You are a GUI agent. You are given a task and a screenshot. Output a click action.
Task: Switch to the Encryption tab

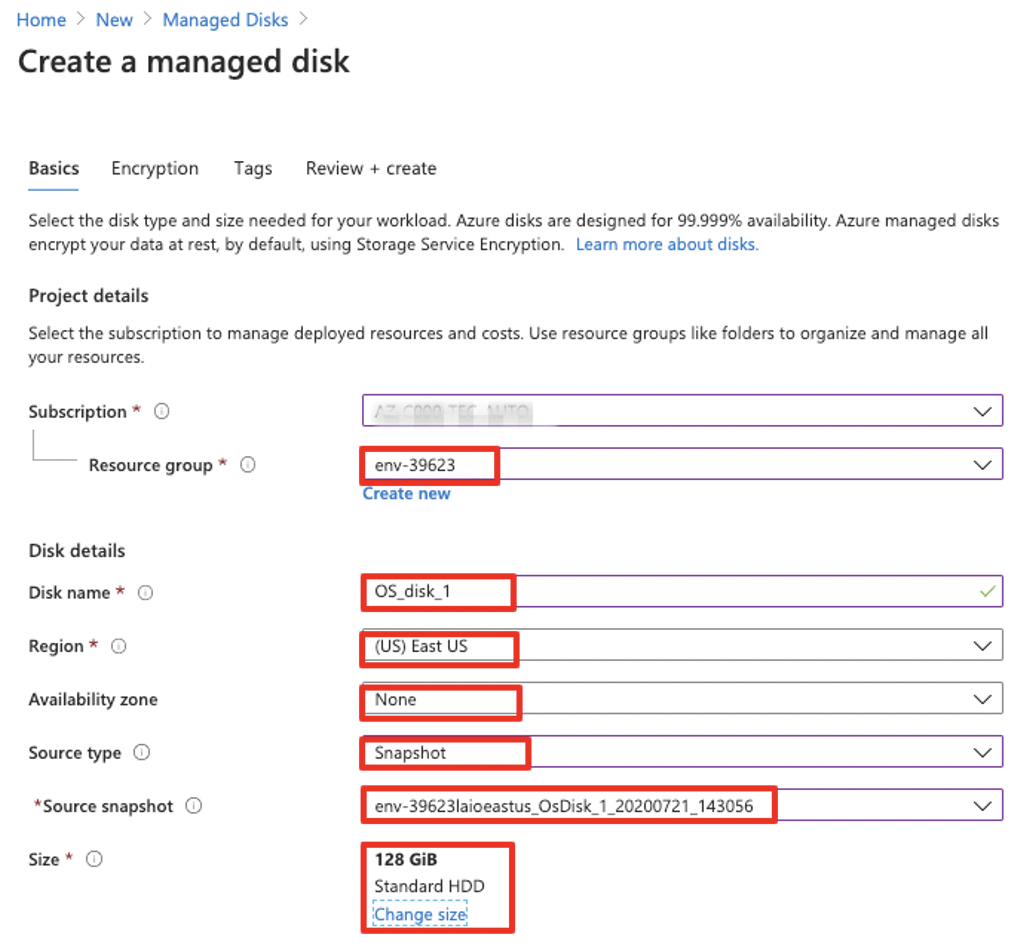pos(154,168)
